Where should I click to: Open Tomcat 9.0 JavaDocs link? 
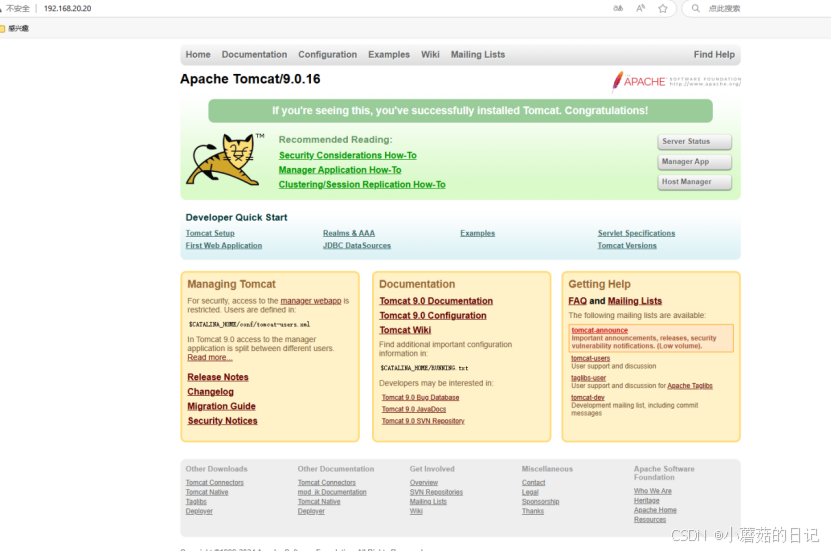coord(414,409)
